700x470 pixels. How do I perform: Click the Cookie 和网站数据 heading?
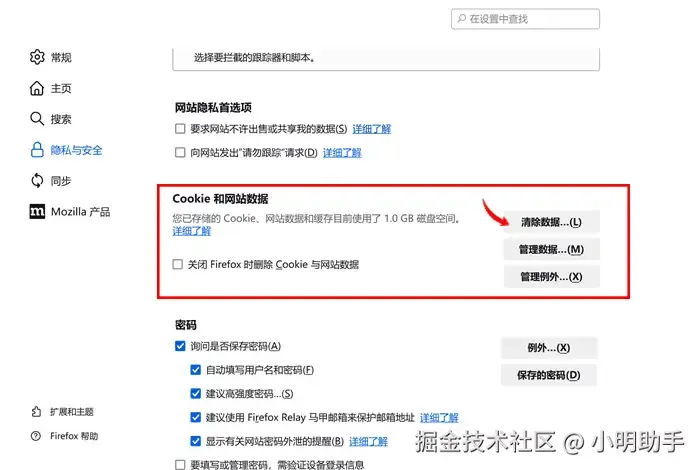[221, 199]
